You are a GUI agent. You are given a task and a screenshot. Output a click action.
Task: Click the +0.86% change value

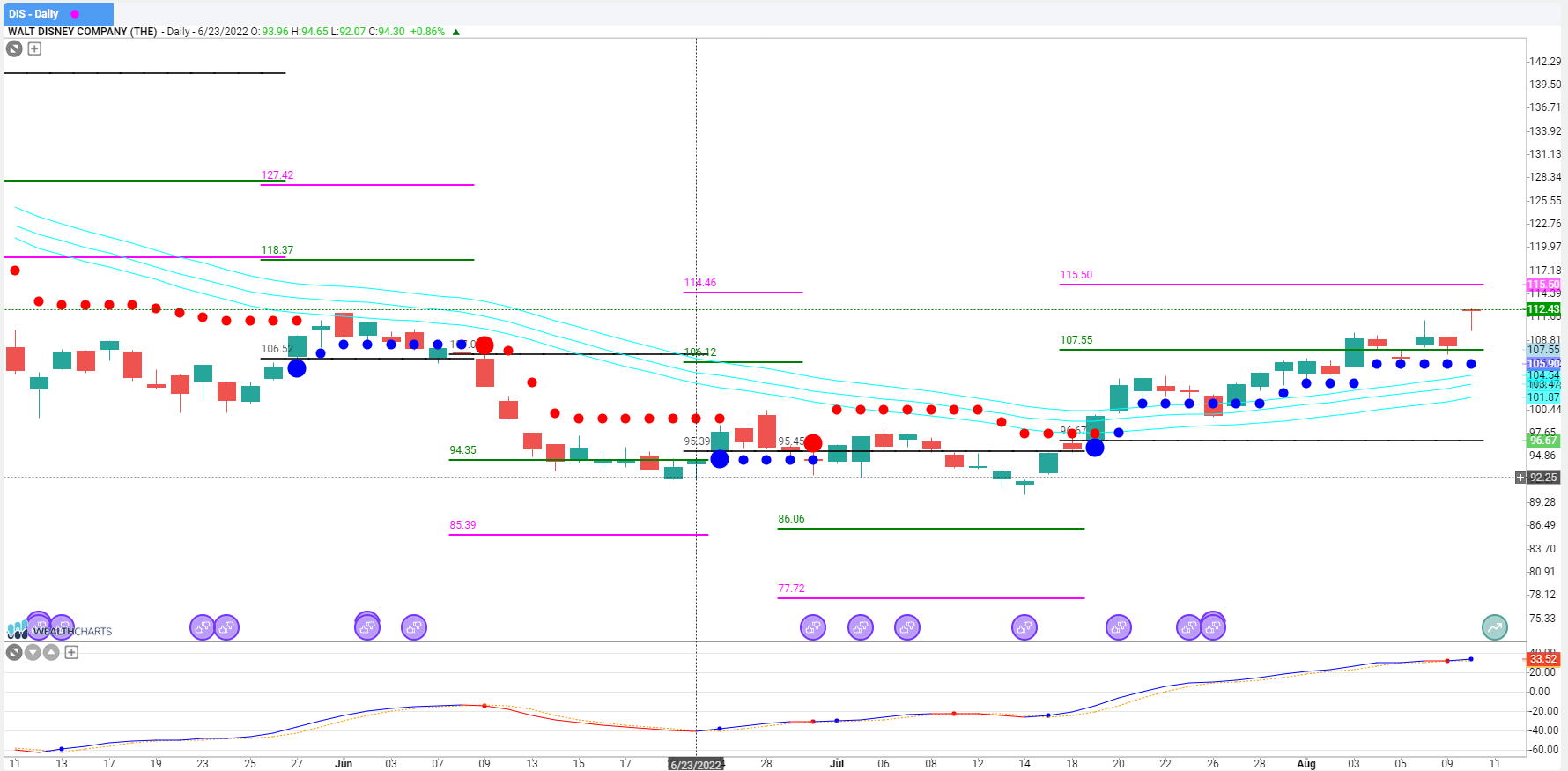(427, 32)
